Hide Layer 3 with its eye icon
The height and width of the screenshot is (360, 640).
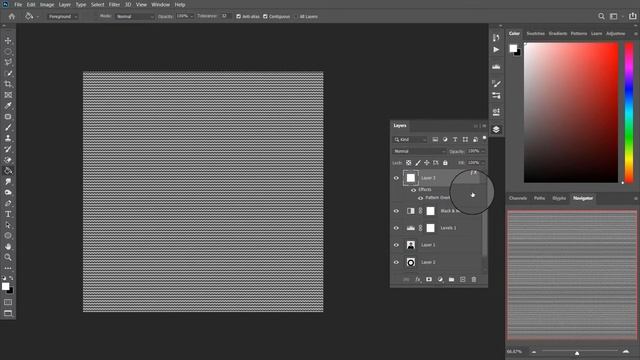[396, 178]
